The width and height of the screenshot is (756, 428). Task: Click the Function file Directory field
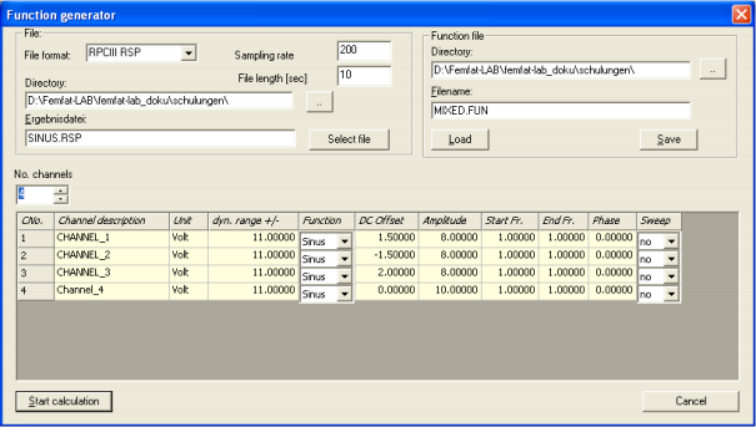click(x=561, y=70)
